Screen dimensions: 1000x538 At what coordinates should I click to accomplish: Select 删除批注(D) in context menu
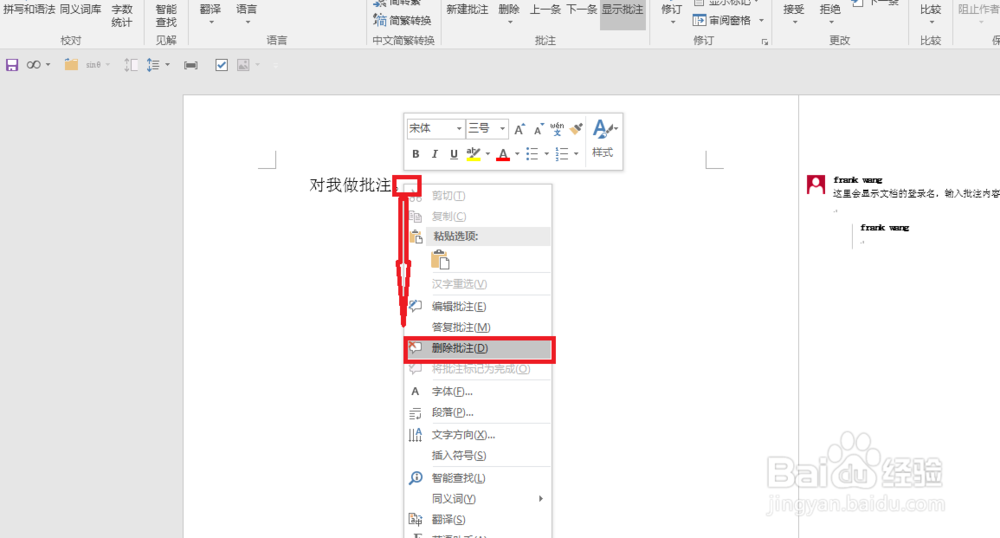[x=479, y=348]
